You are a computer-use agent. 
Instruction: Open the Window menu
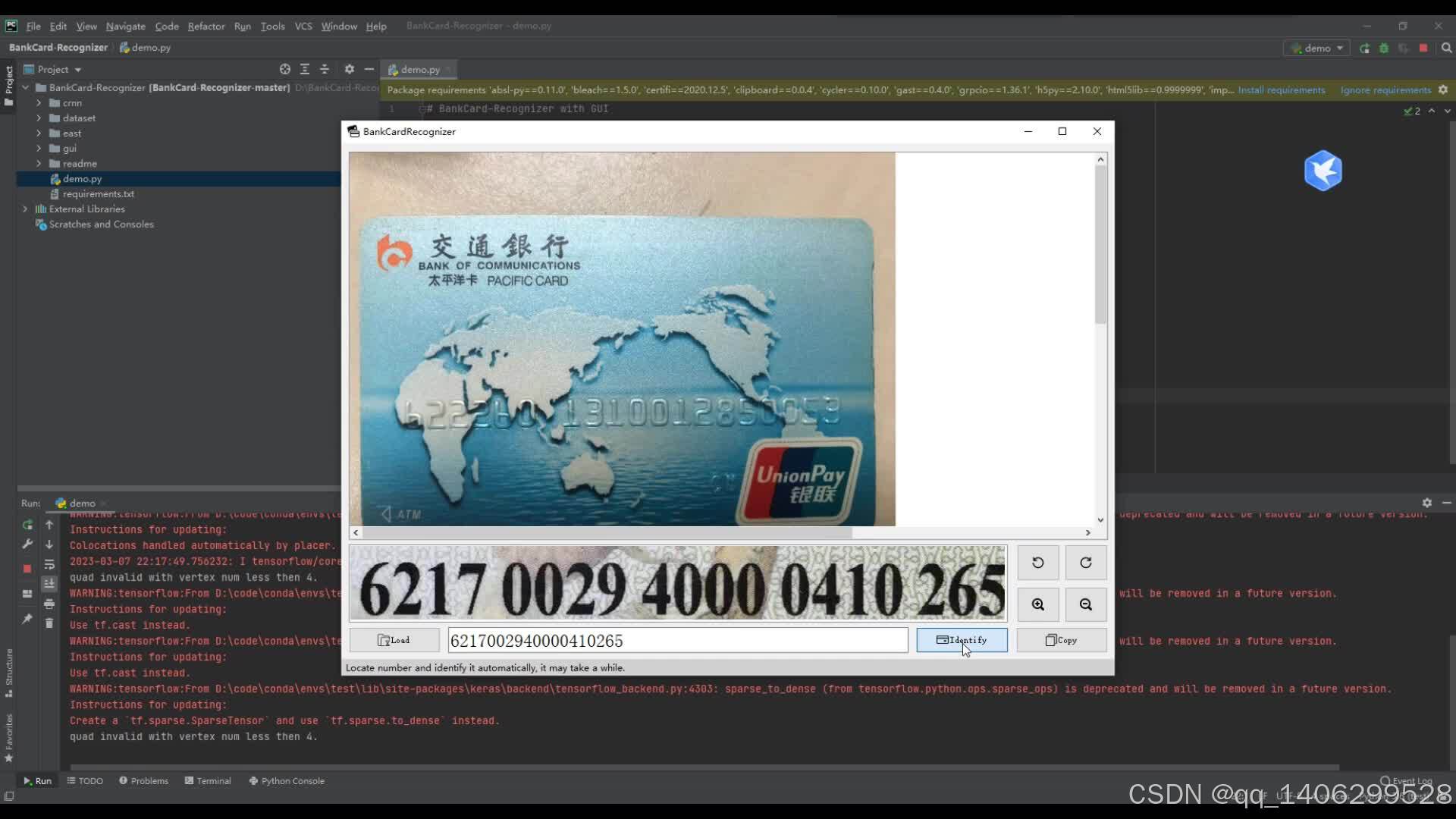(x=339, y=26)
